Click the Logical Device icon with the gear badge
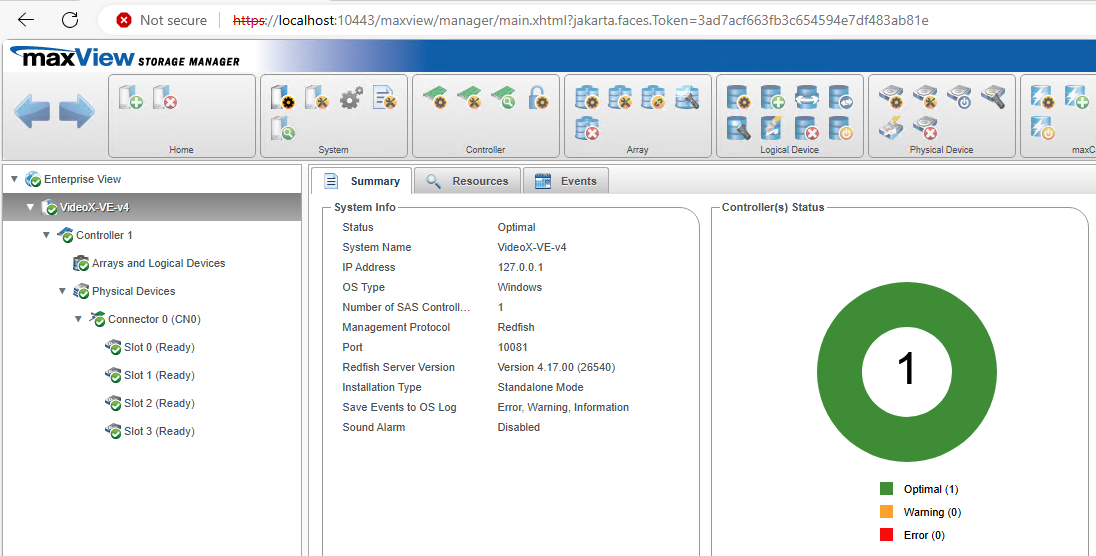The height and width of the screenshot is (556, 1096). 738,97
